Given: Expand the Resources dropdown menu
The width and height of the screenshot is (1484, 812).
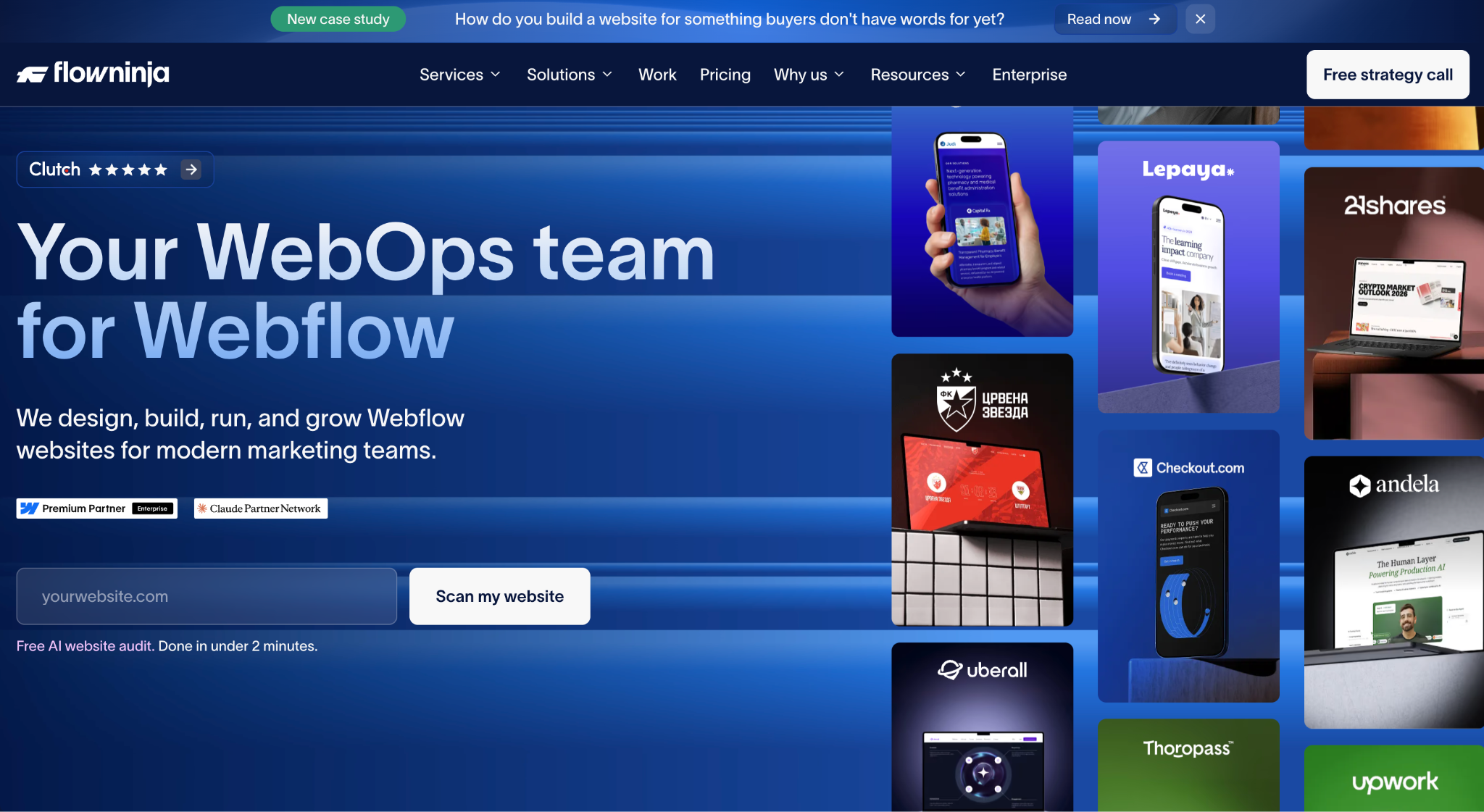Looking at the screenshot, I should [918, 75].
